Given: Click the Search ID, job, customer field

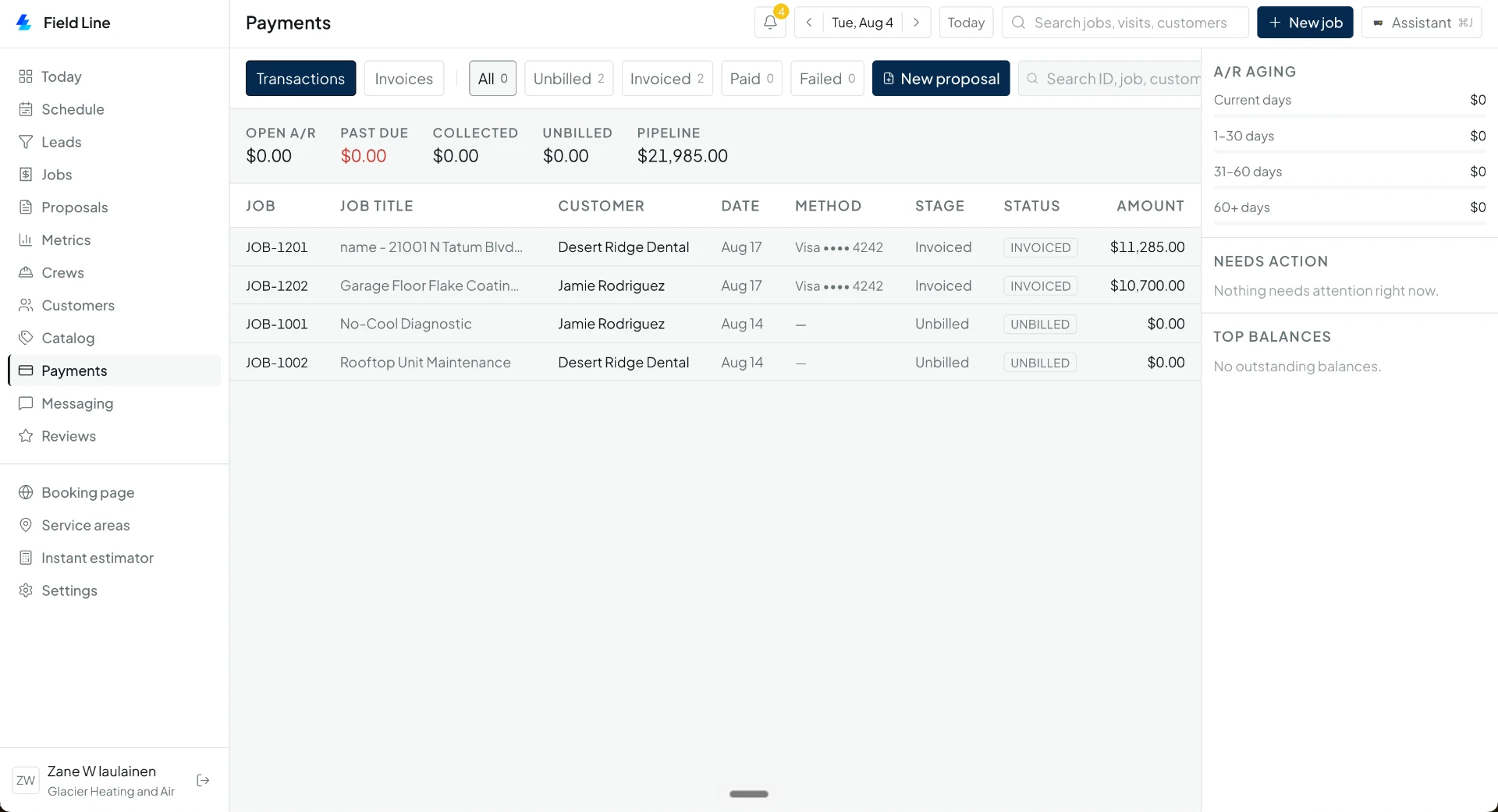Looking at the screenshot, I should coord(1109,79).
